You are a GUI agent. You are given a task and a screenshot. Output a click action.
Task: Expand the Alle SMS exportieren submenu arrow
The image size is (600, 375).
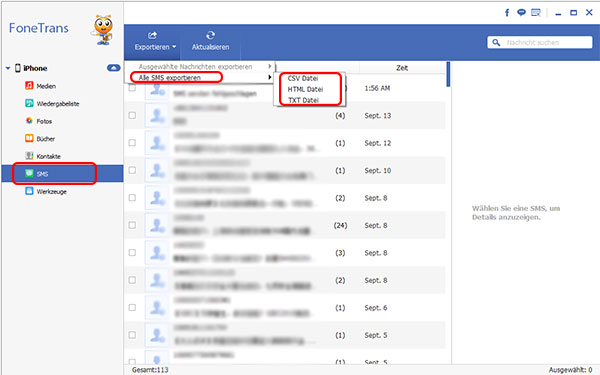(x=270, y=77)
